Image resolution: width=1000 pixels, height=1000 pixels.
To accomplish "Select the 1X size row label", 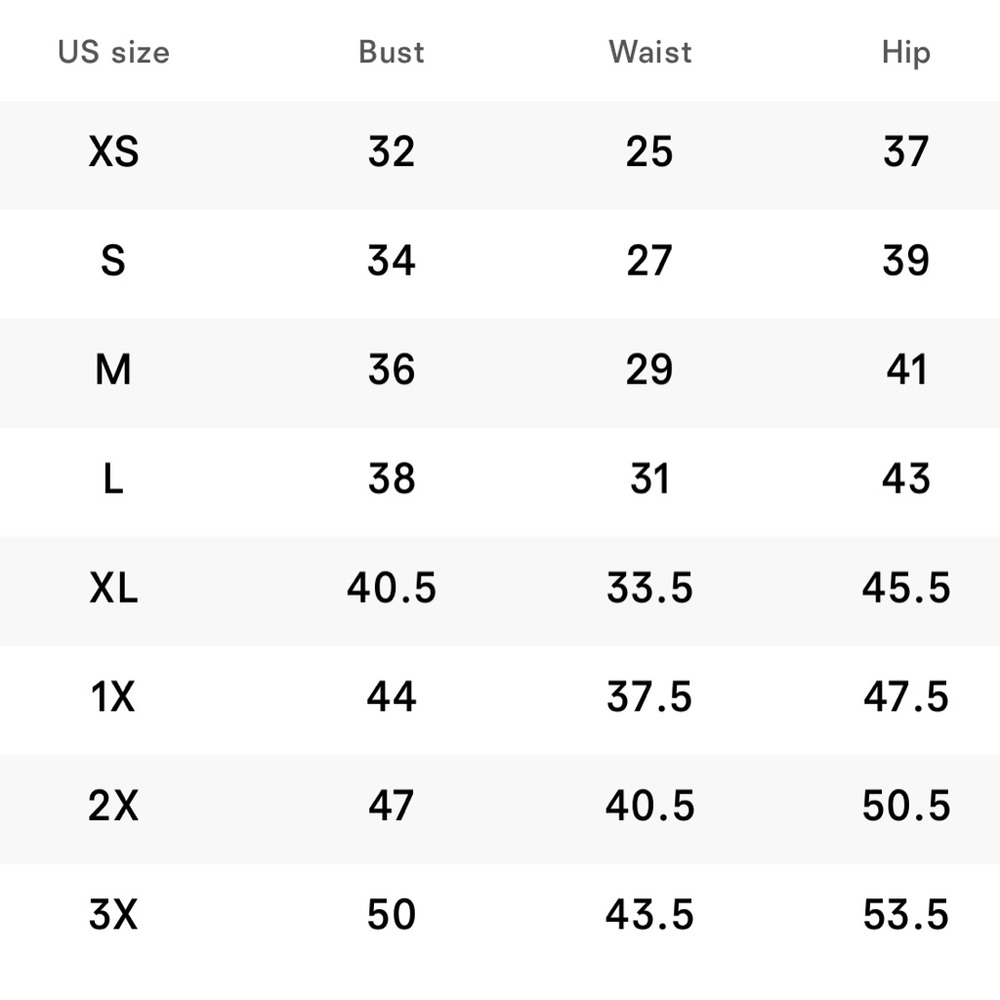I will [x=114, y=696].
